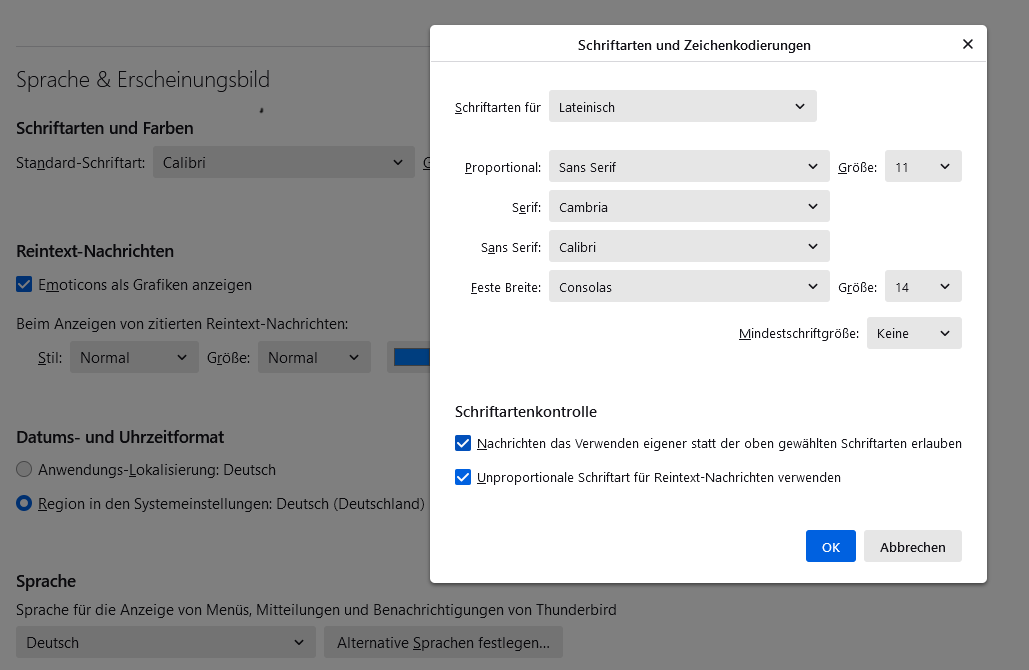Click the Abbrechen button
Viewport: 1029px width, 670px height.
[x=912, y=547]
